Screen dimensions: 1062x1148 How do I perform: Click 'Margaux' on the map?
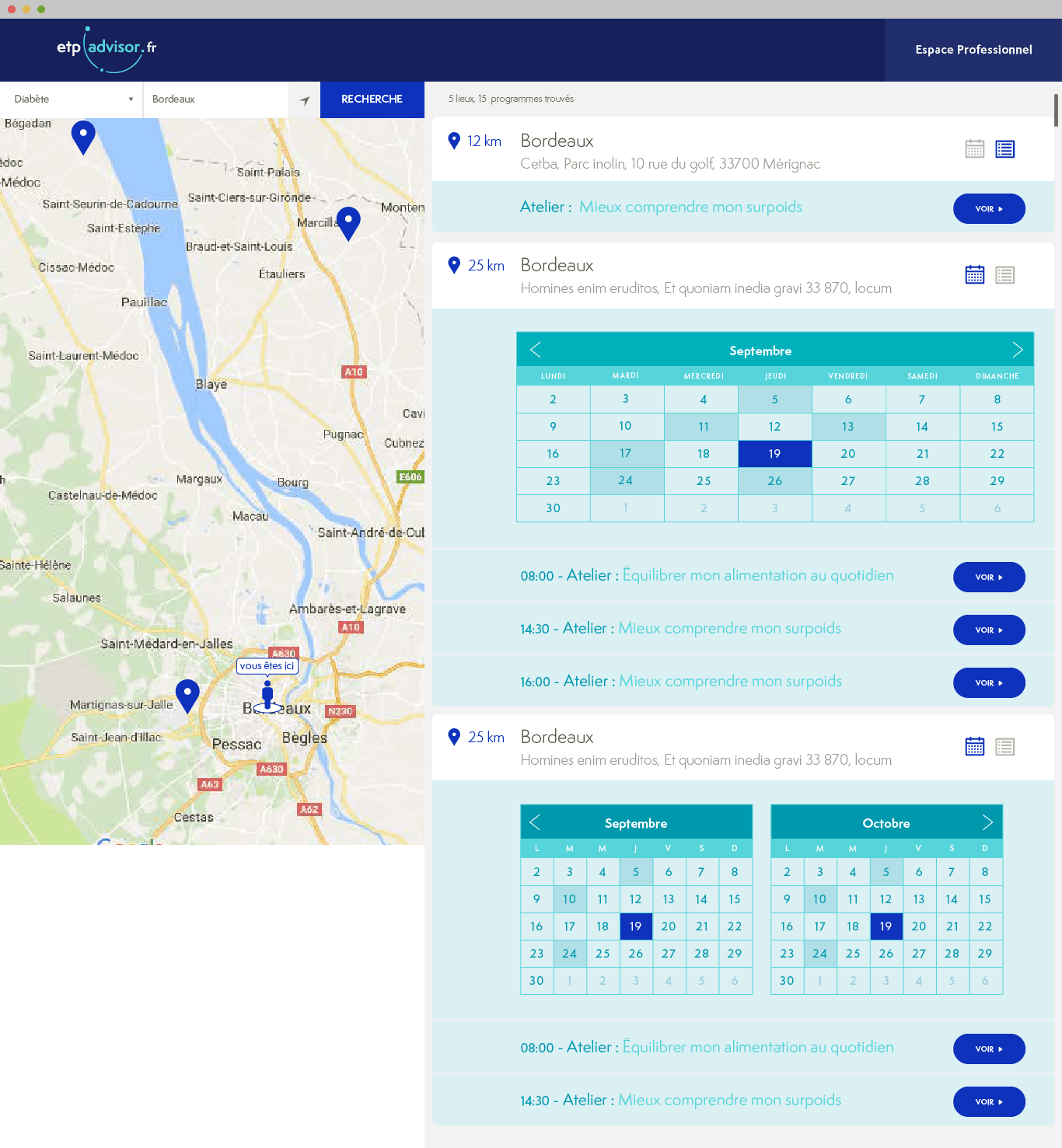coord(200,480)
